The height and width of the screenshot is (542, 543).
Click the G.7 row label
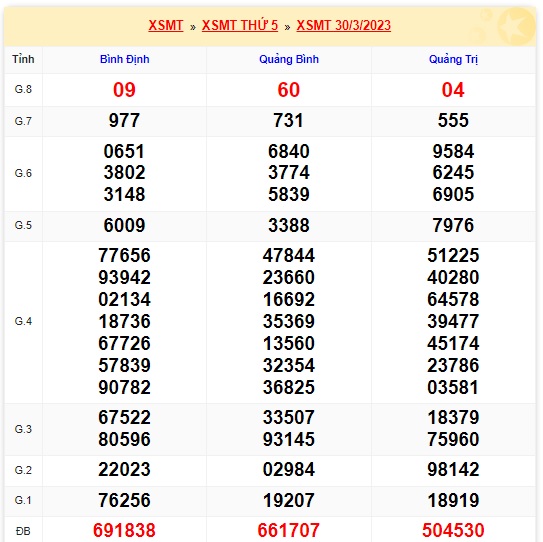pos(23,121)
